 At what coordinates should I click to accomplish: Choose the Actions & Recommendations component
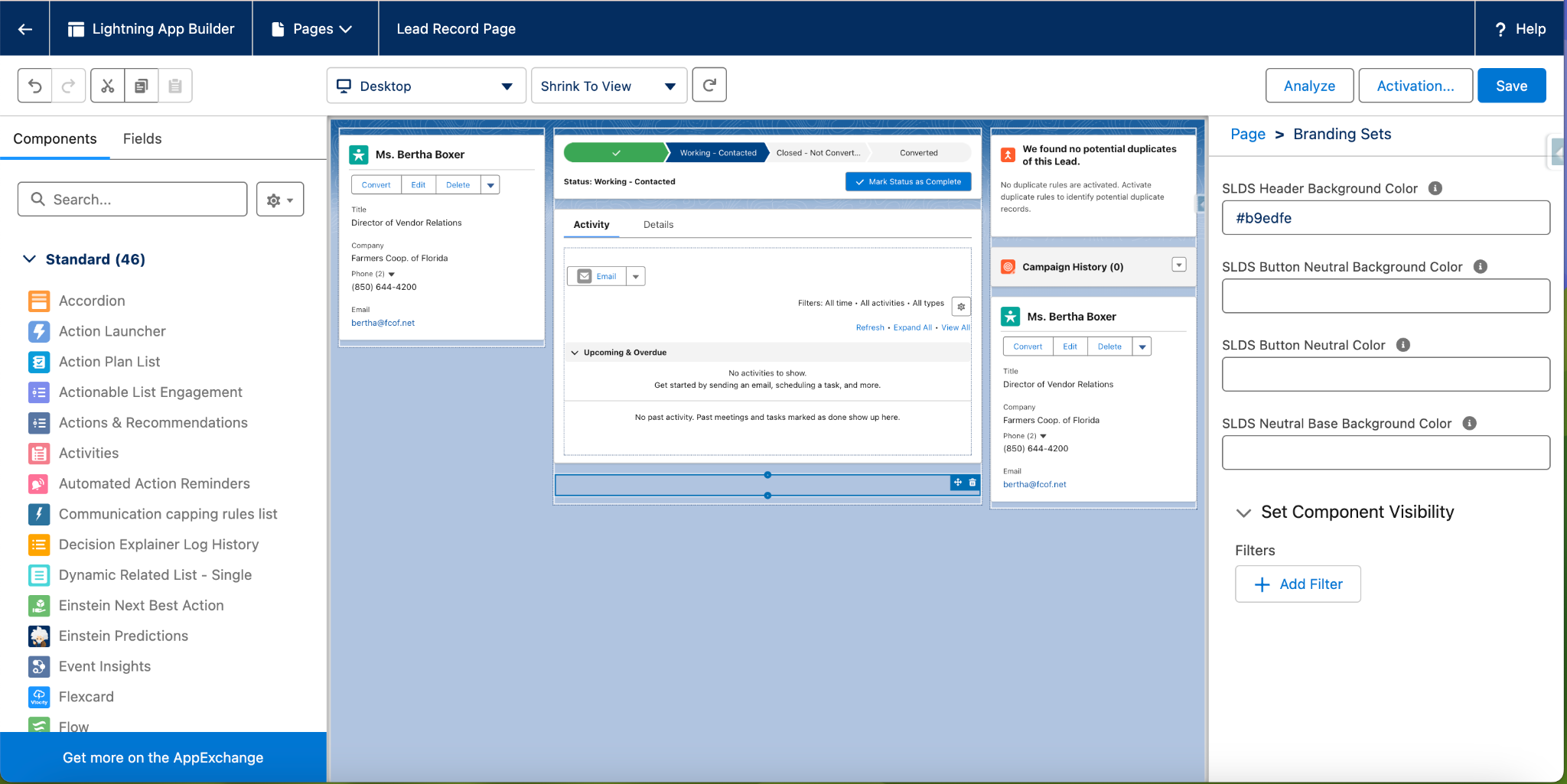coord(153,423)
